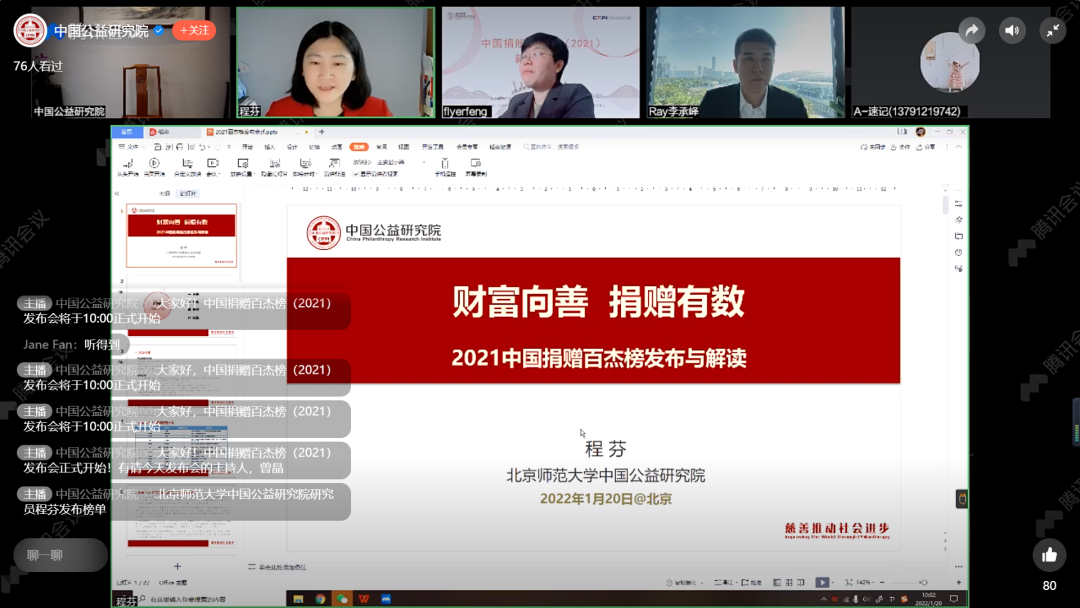Follow the channel with +关注 button

(x=194, y=30)
